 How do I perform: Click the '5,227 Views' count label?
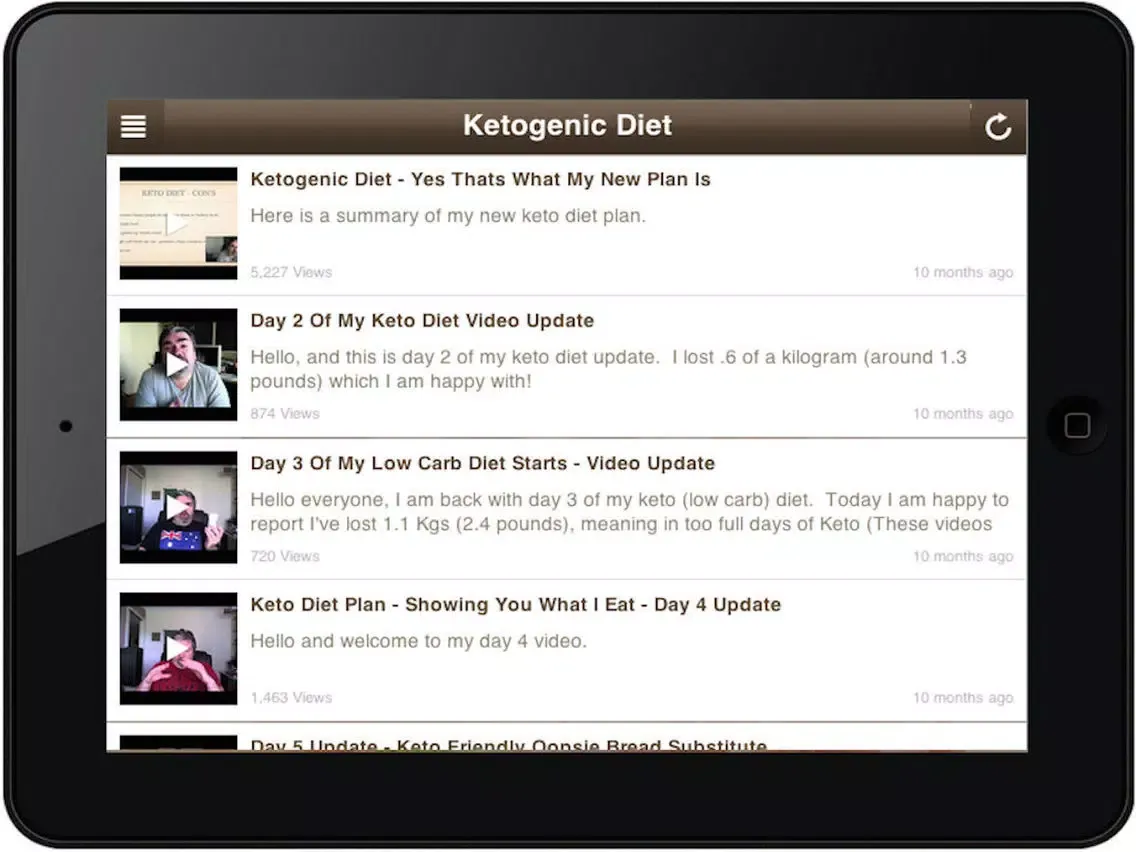tap(290, 271)
